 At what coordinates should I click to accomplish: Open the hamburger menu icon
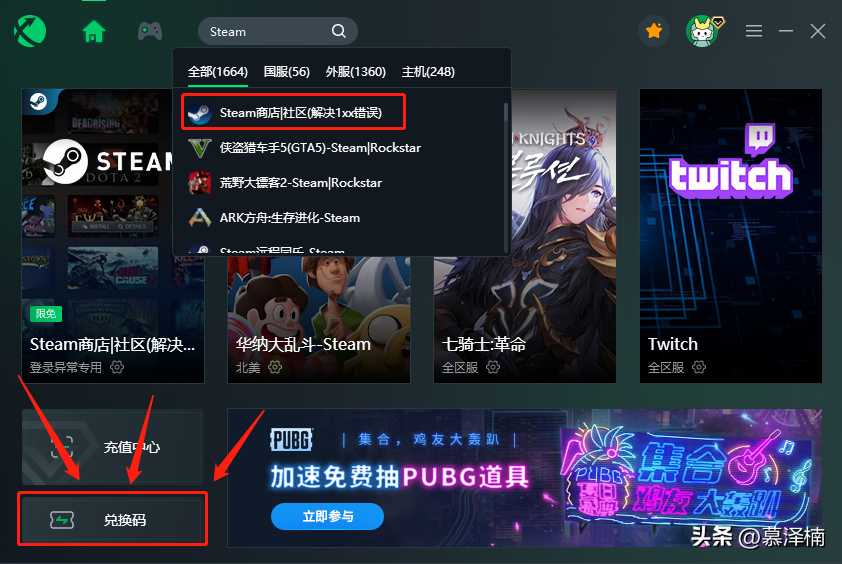[754, 31]
